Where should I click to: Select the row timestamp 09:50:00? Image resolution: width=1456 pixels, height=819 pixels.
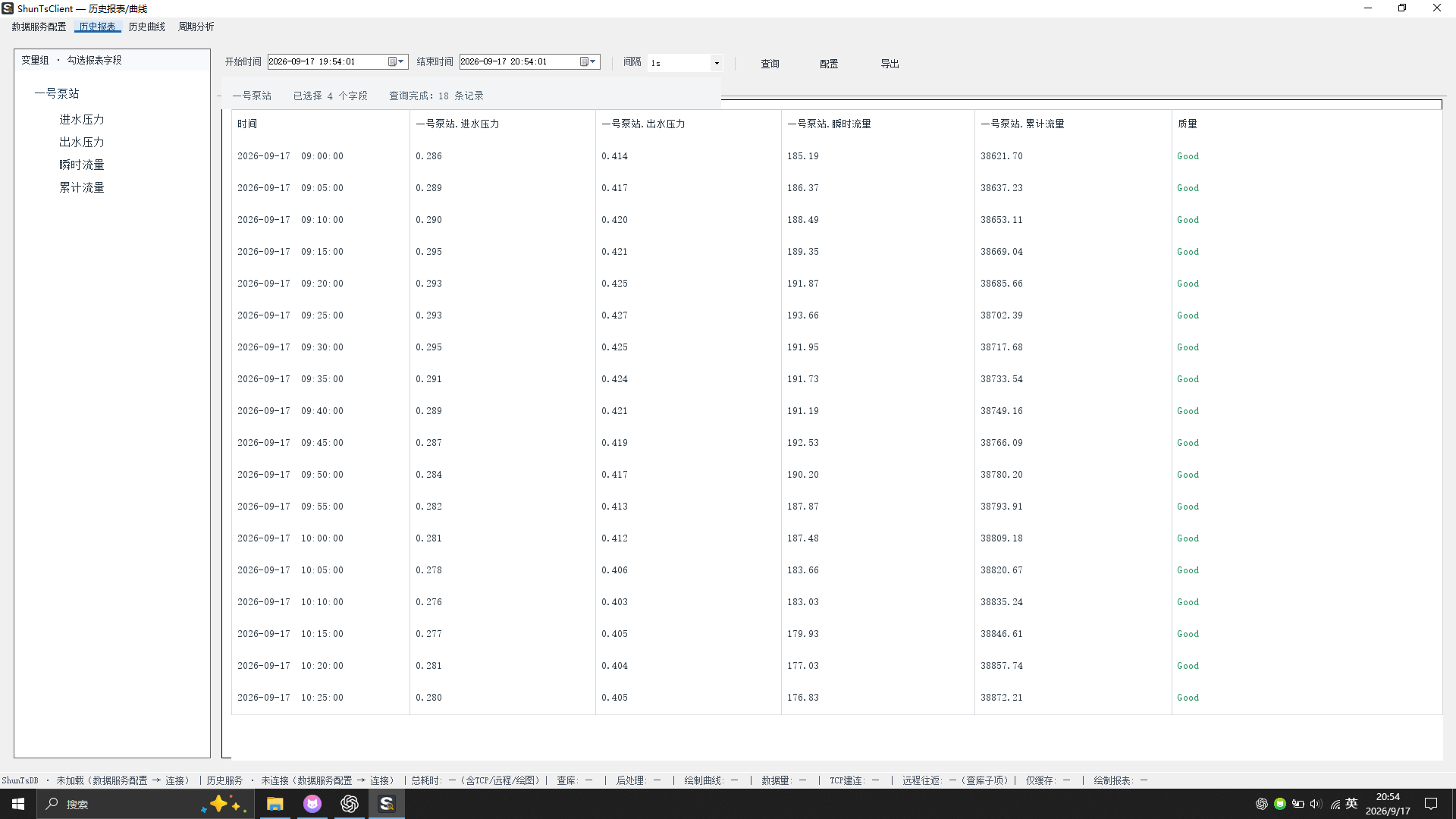pos(290,475)
